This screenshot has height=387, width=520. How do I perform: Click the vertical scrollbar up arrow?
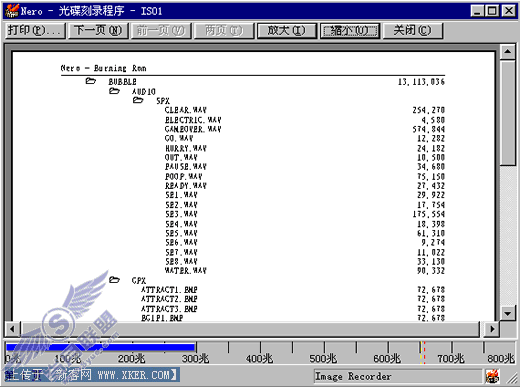click(x=508, y=52)
